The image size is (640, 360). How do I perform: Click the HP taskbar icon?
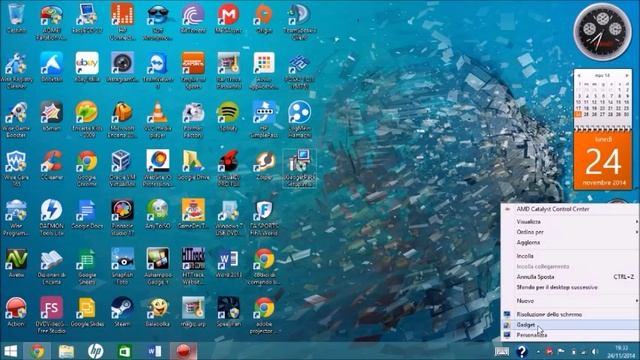point(96,351)
